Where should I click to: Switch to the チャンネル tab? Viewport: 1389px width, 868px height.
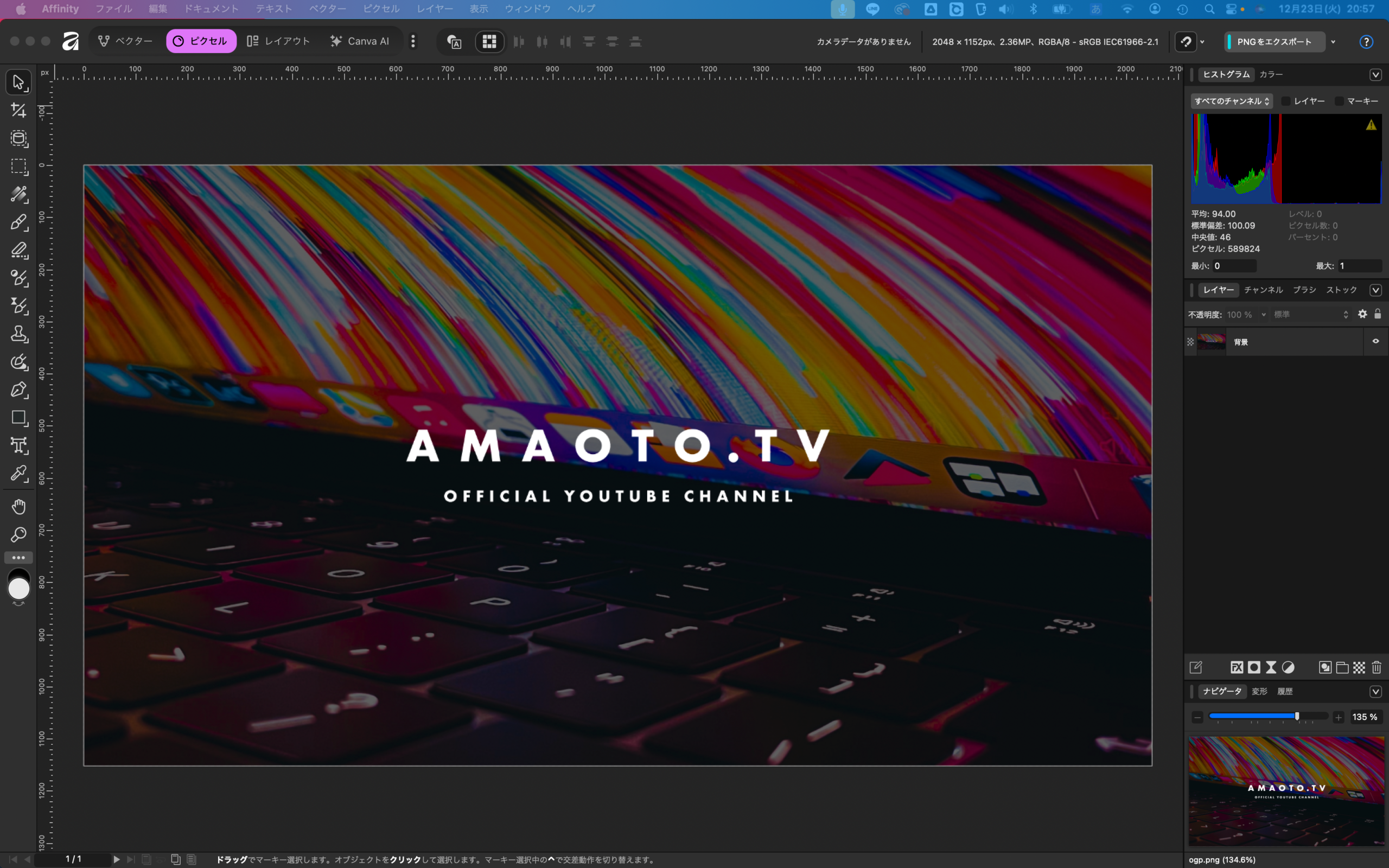[1263, 290]
